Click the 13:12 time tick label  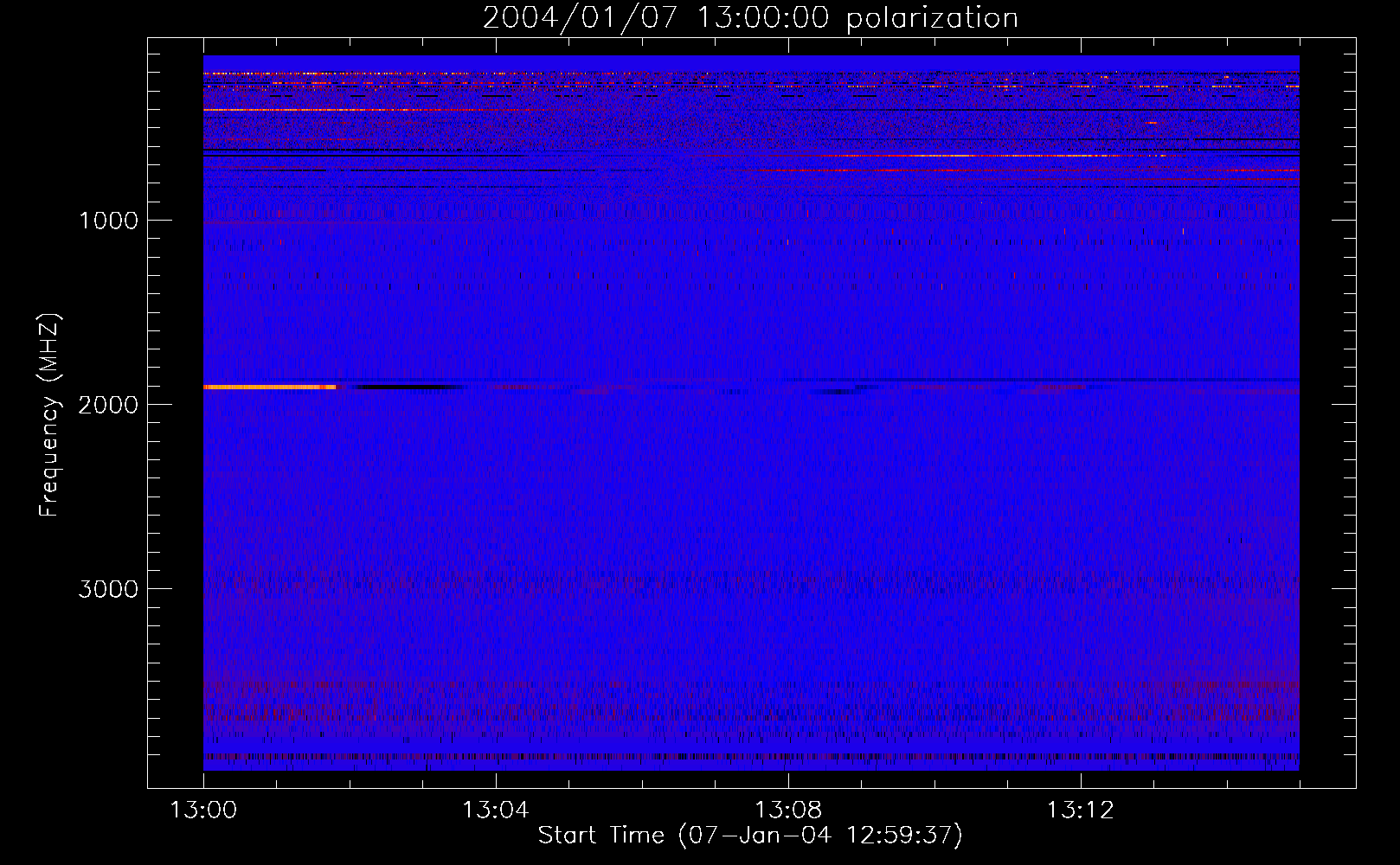1080,810
